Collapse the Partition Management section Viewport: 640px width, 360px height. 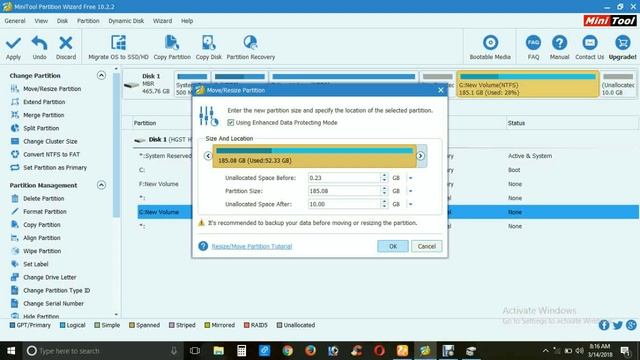[101, 185]
